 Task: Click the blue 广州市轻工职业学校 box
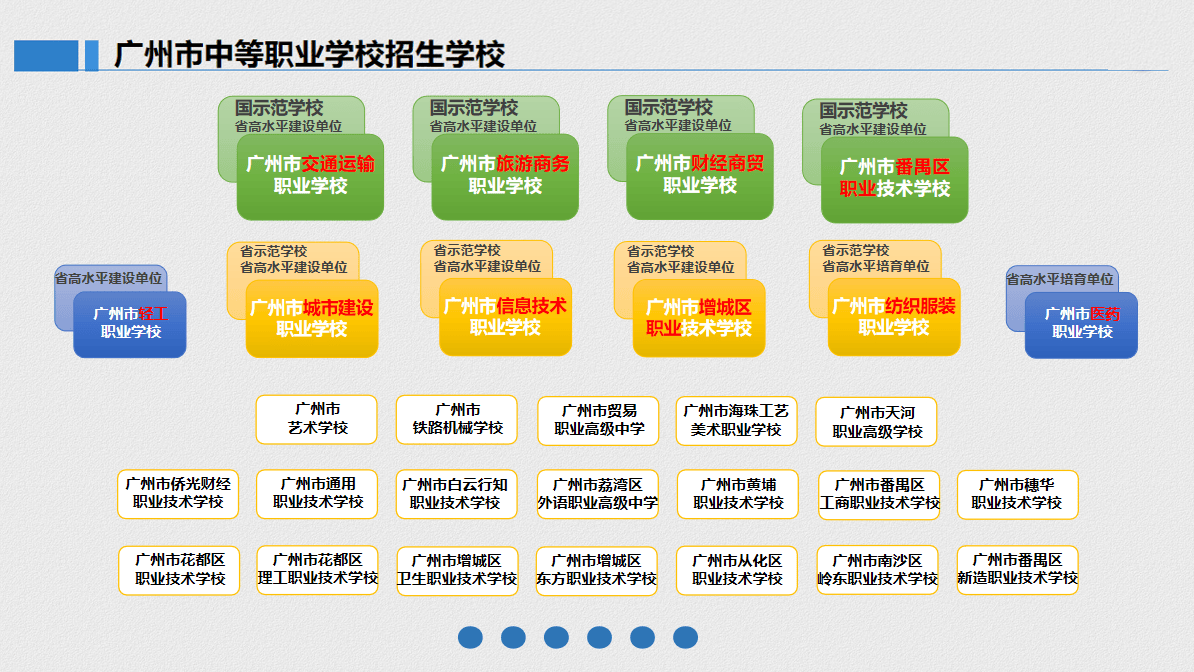coord(129,325)
